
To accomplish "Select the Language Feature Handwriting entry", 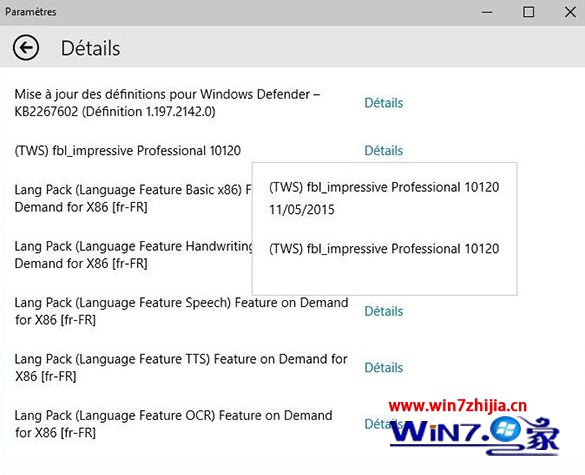I will [x=133, y=255].
